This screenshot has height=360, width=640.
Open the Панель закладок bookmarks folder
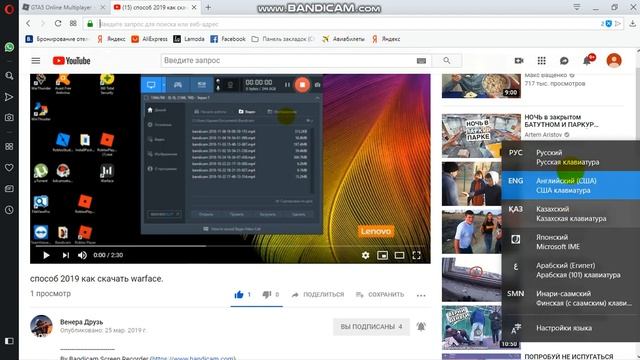(283, 39)
